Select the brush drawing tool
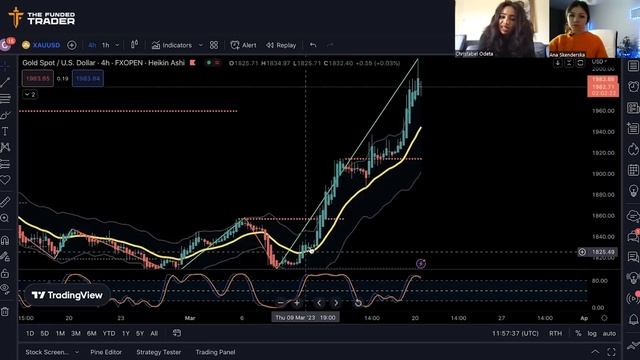Image resolution: width=640 pixels, height=360 pixels. 5,116
